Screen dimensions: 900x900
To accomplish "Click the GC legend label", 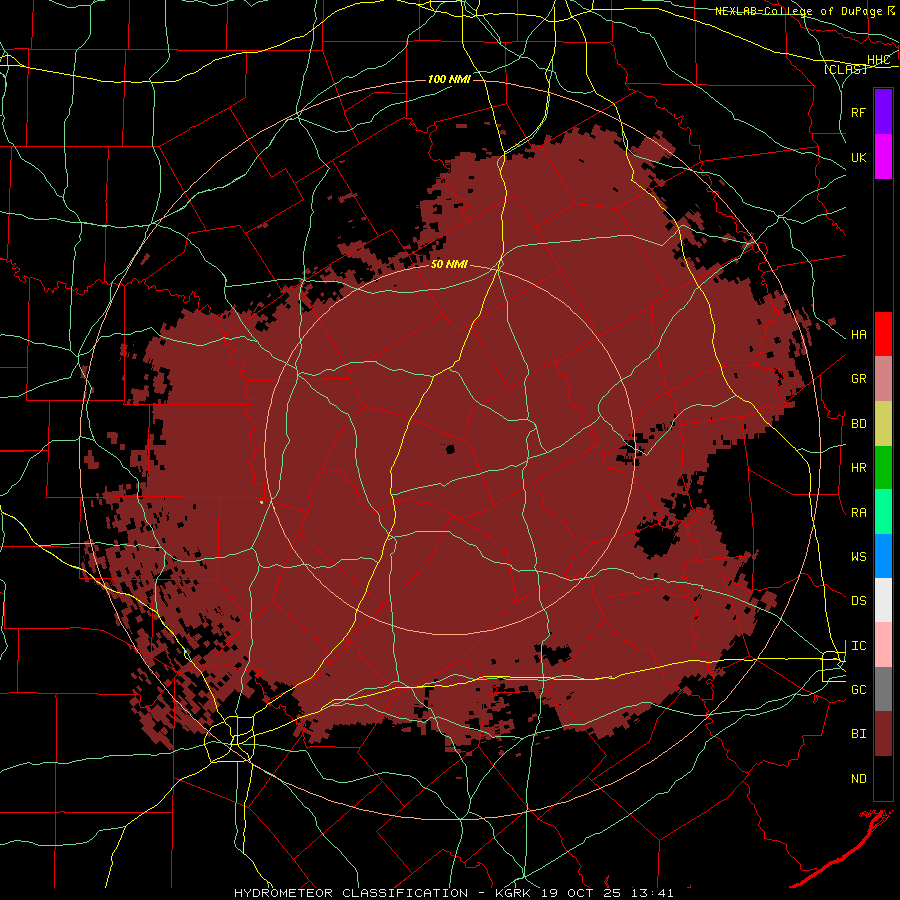I will point(858,690).
